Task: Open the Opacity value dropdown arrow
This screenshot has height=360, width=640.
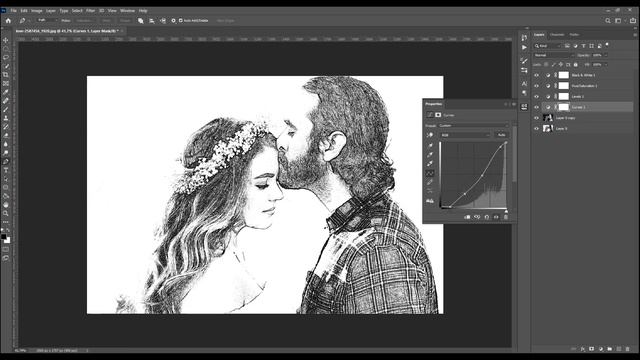Action: [606, 55]
